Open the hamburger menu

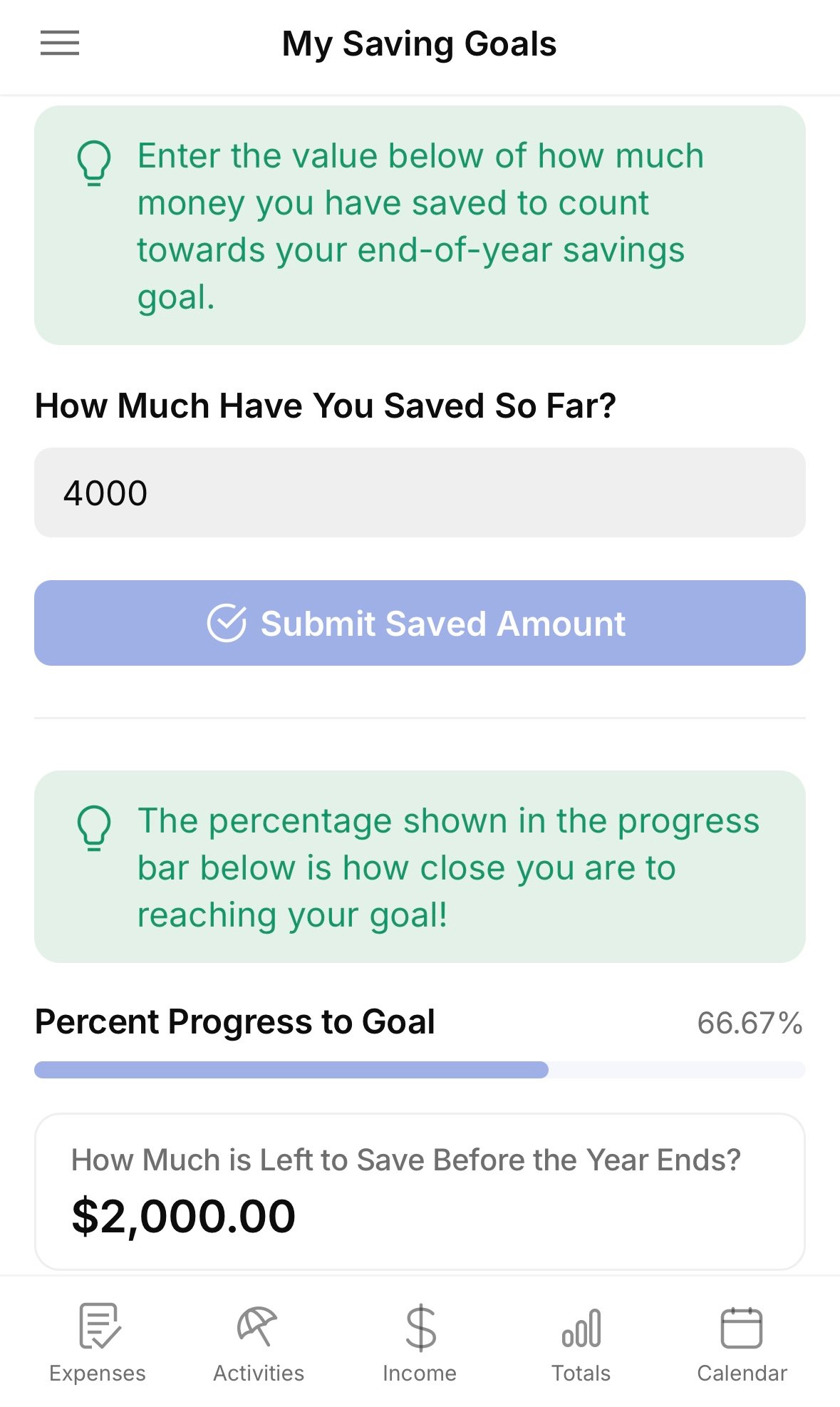pos(60,43)
